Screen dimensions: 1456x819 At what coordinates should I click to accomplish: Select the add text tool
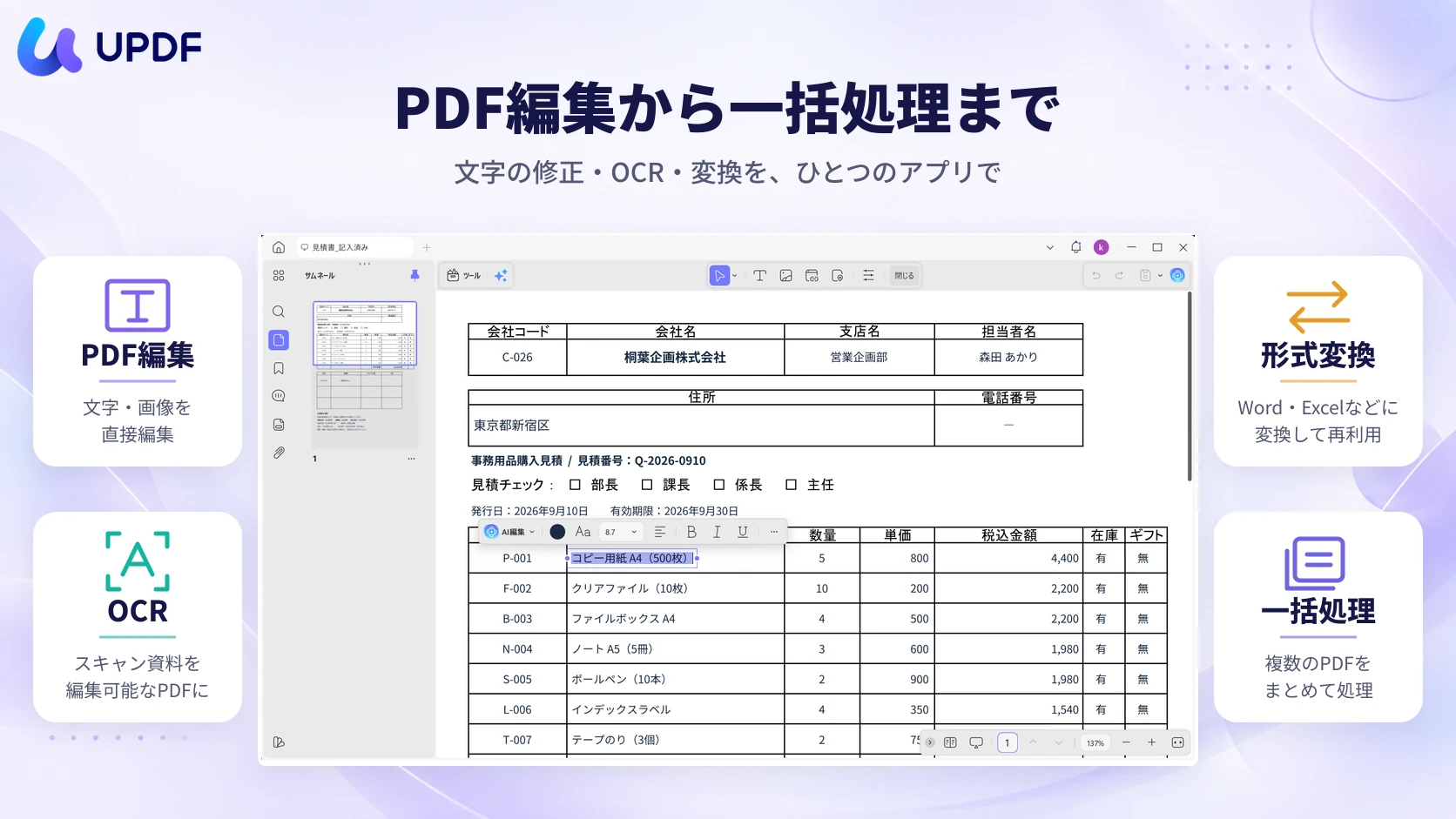759,276
